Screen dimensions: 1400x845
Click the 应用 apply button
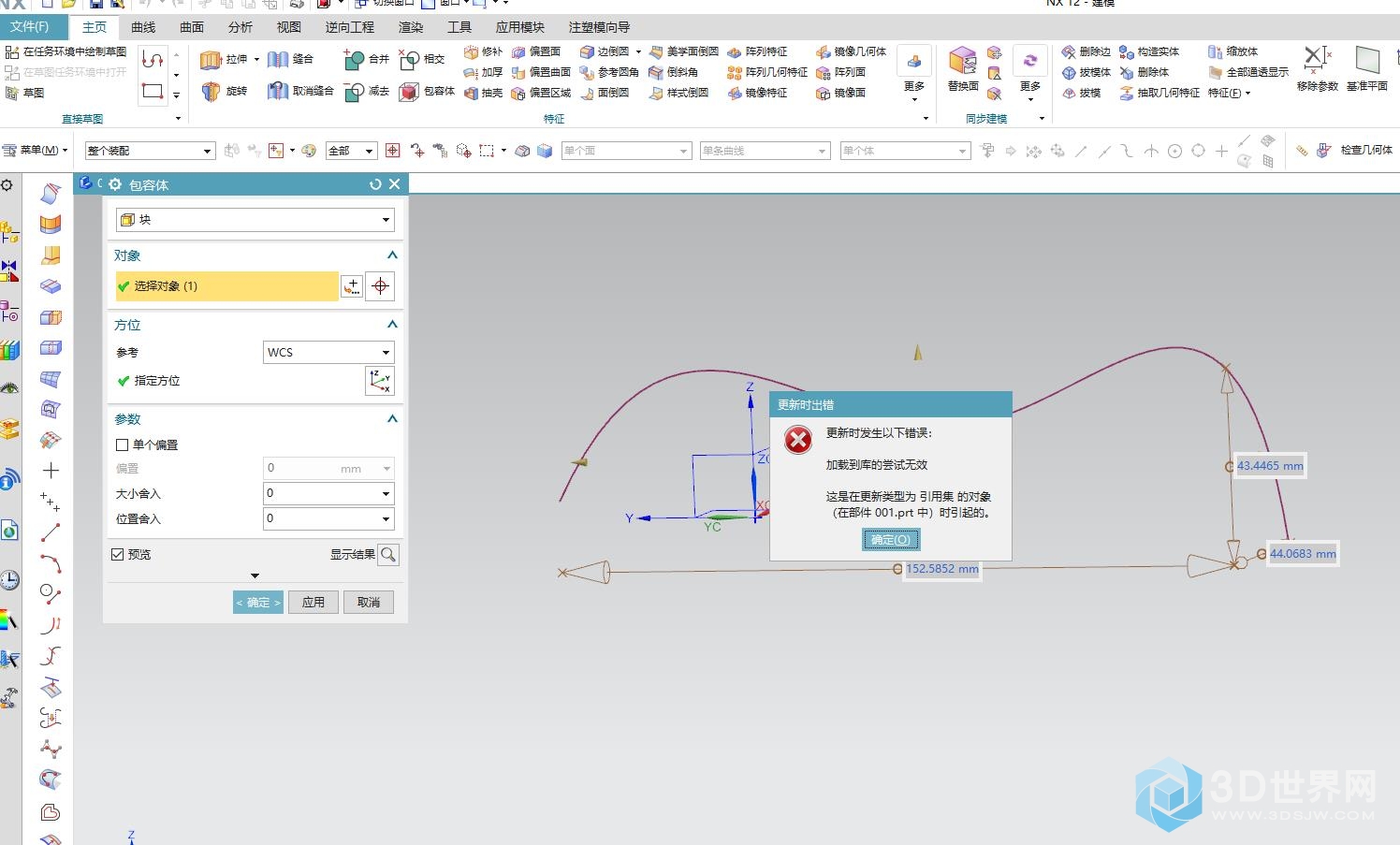point(314,602)
